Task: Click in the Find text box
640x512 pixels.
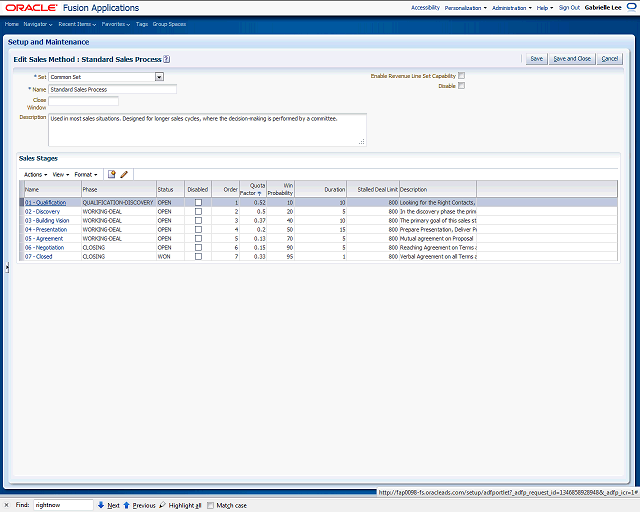Action: [x=63, y=505]
